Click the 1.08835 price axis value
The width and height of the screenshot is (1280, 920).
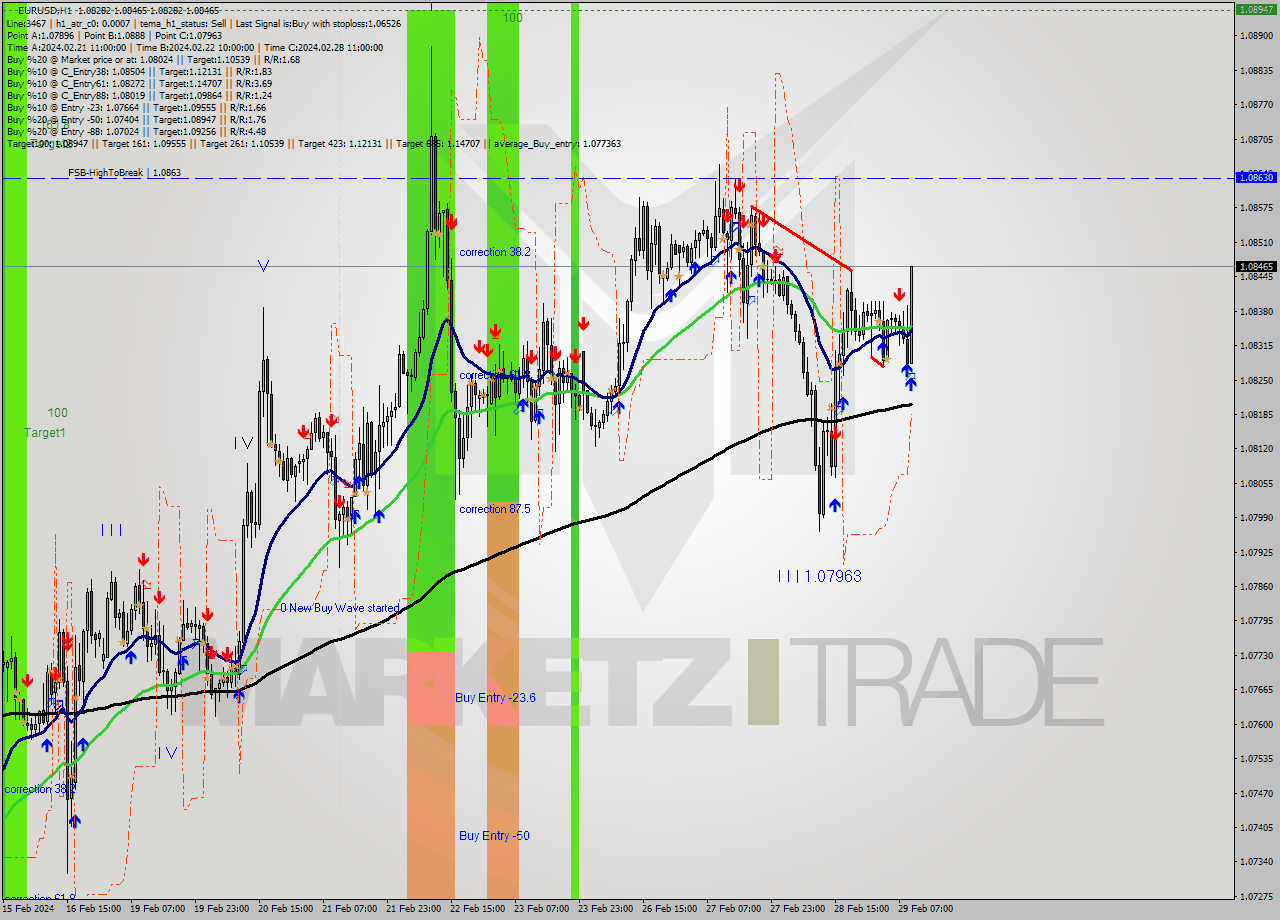(x=1256, y=70)
